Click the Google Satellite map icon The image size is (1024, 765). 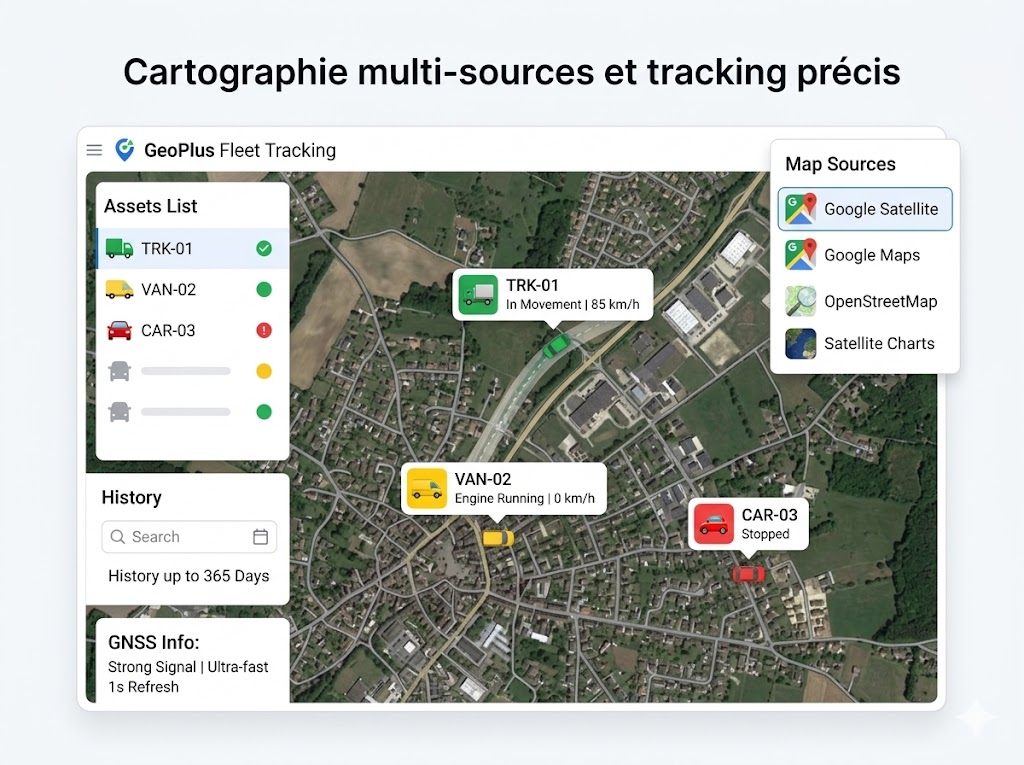801,209
